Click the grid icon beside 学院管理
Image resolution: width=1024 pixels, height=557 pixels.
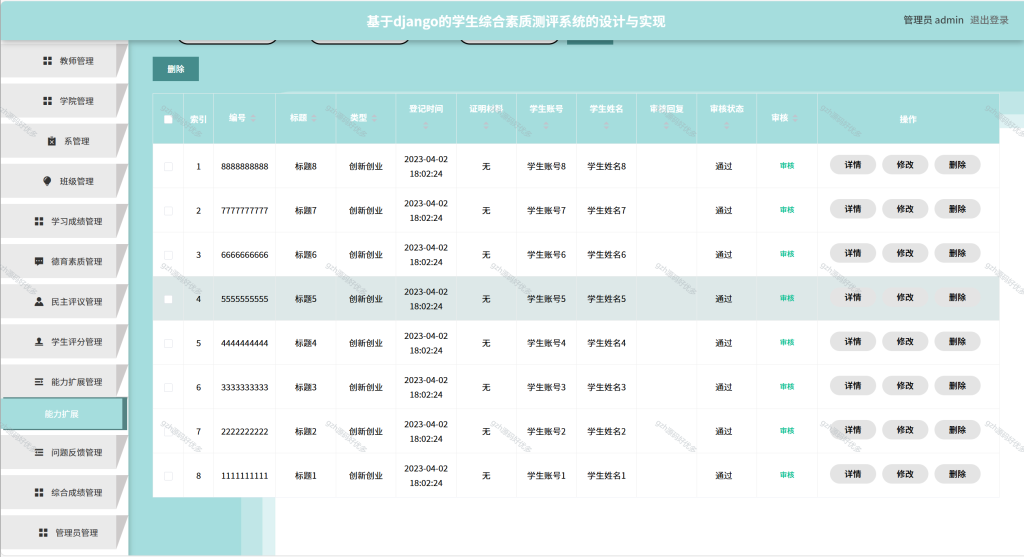[47, 101]
